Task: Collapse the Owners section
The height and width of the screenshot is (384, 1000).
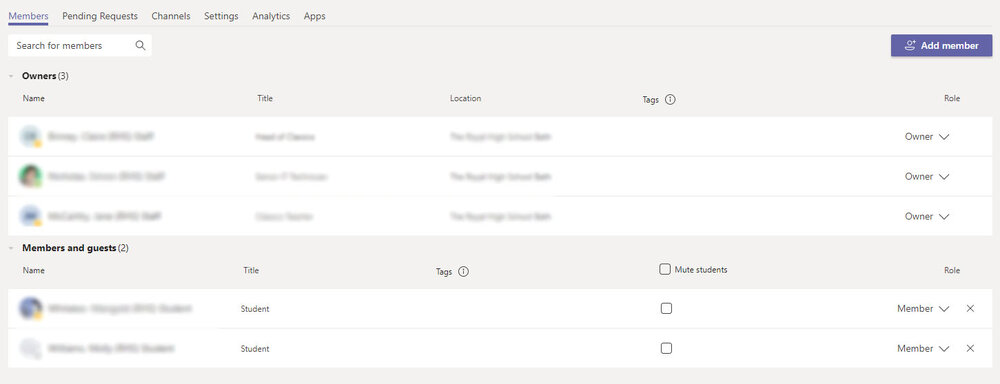Action: tap(11, 76)
